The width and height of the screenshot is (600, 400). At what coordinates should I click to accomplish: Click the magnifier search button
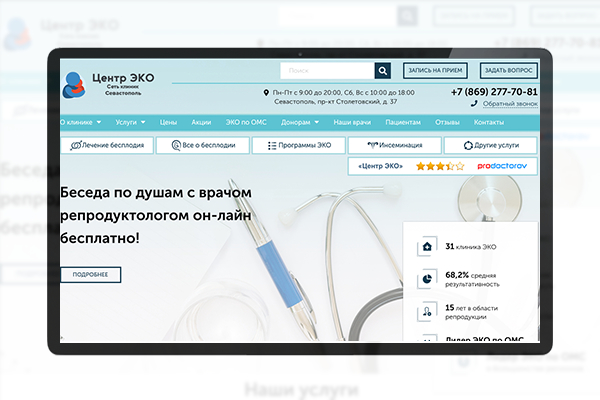pos(382,70)
